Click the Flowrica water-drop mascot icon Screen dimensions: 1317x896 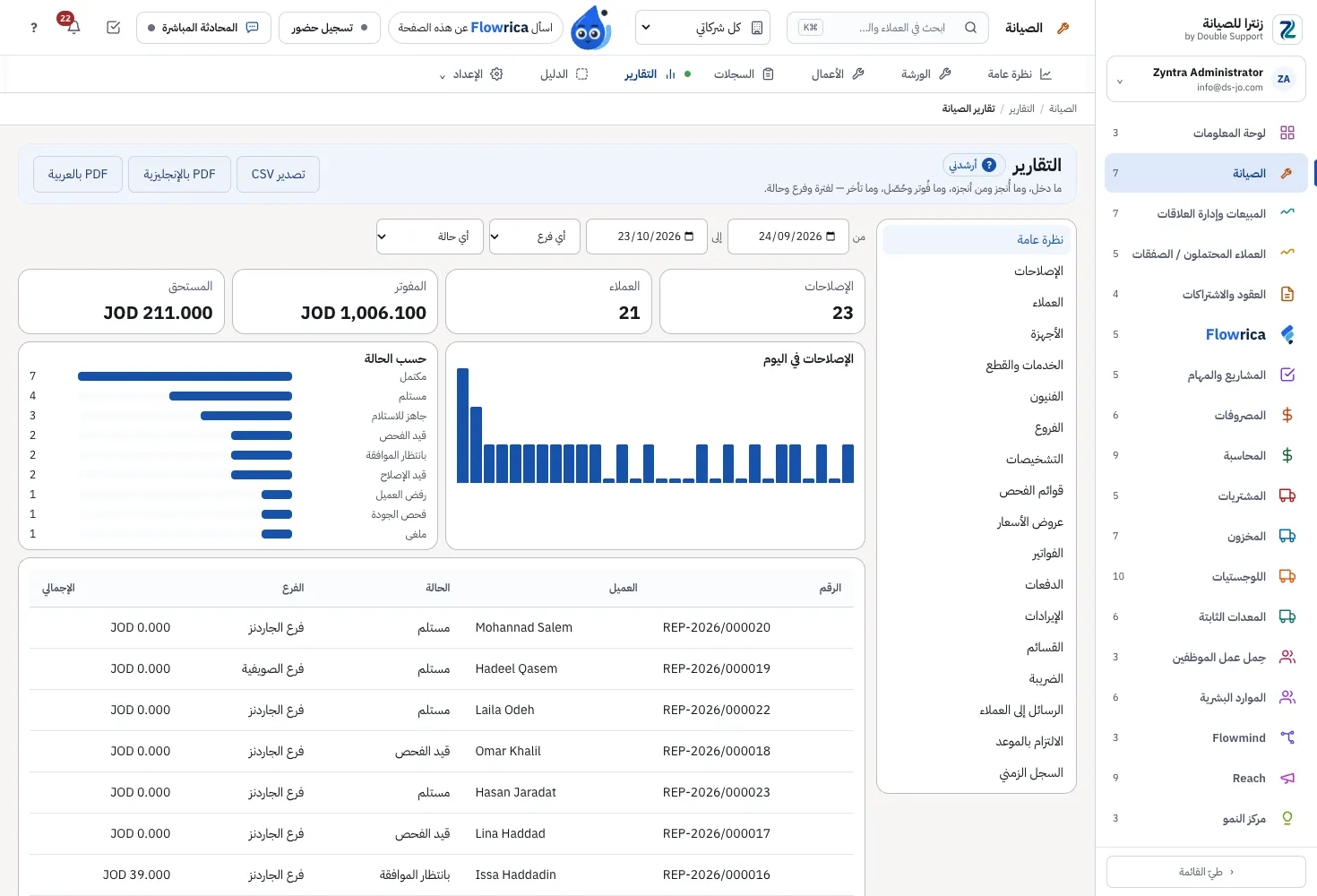click(590, 28)
